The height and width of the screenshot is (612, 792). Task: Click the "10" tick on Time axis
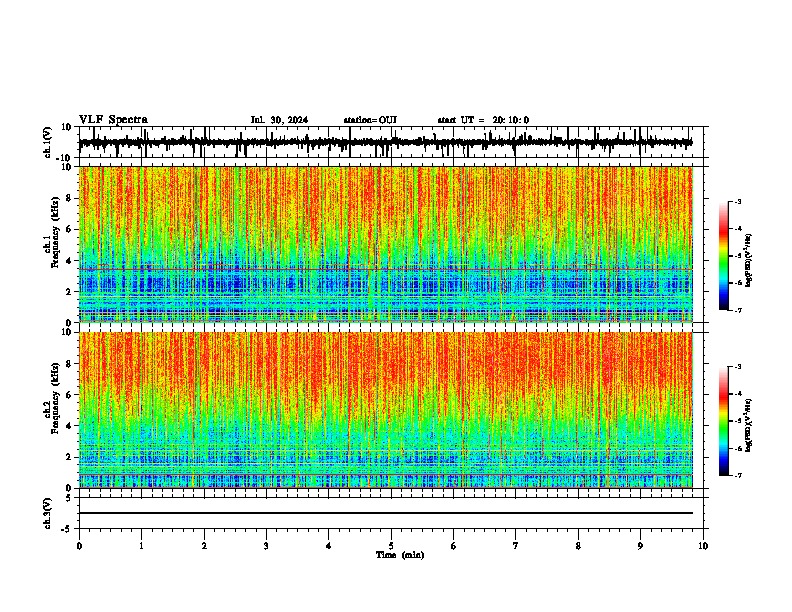click(x=703, y=546)
